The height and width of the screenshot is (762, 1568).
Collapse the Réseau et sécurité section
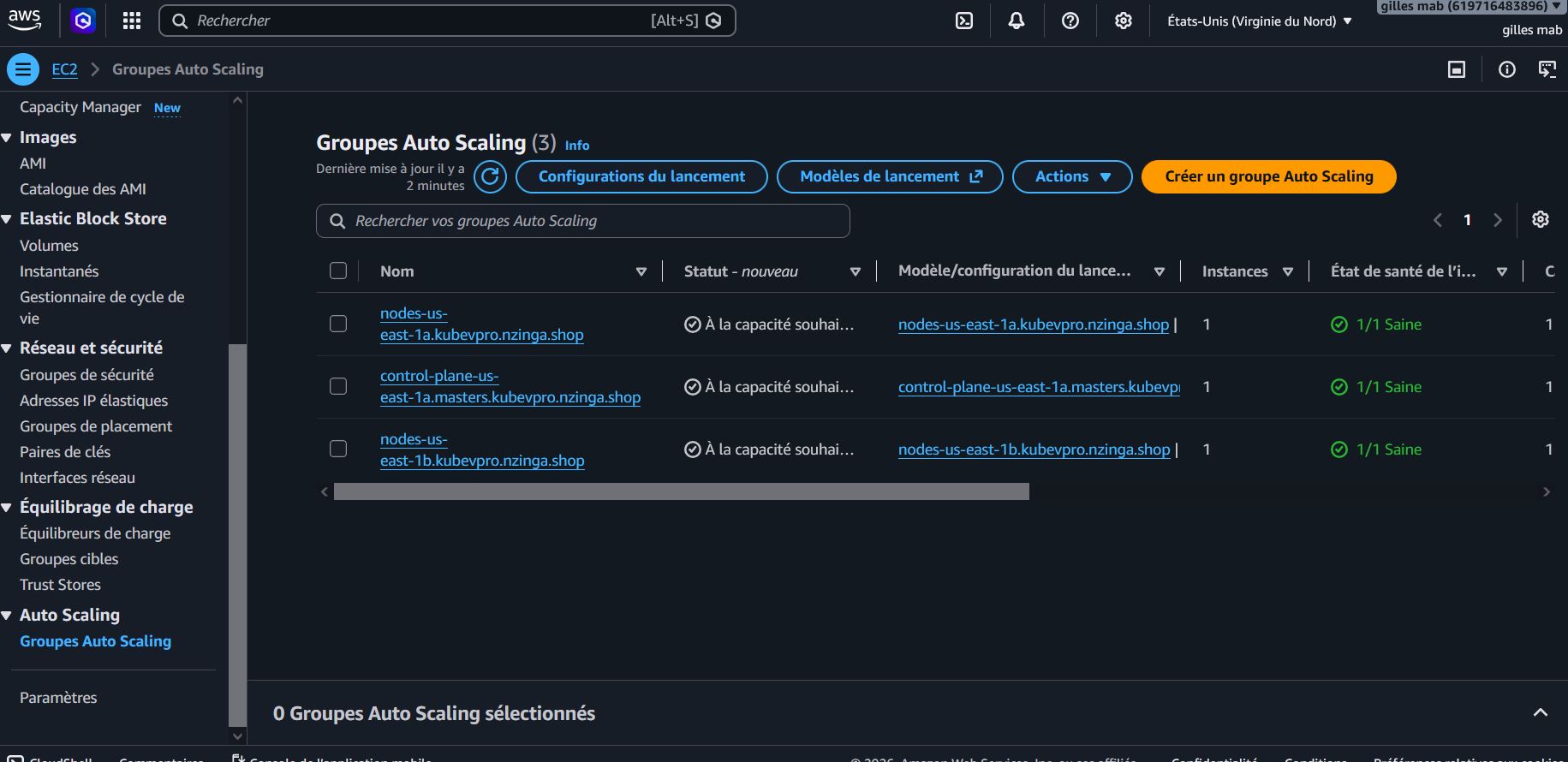[x=7, y=348]
